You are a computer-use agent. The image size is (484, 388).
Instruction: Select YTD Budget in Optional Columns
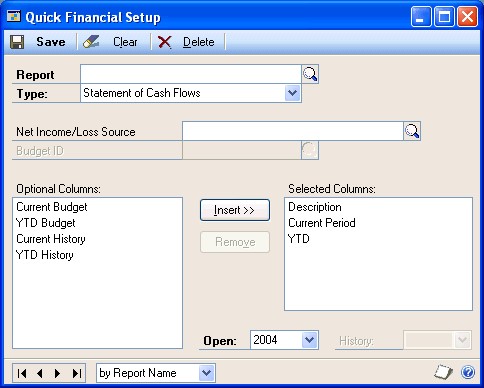tap(46, 223)
